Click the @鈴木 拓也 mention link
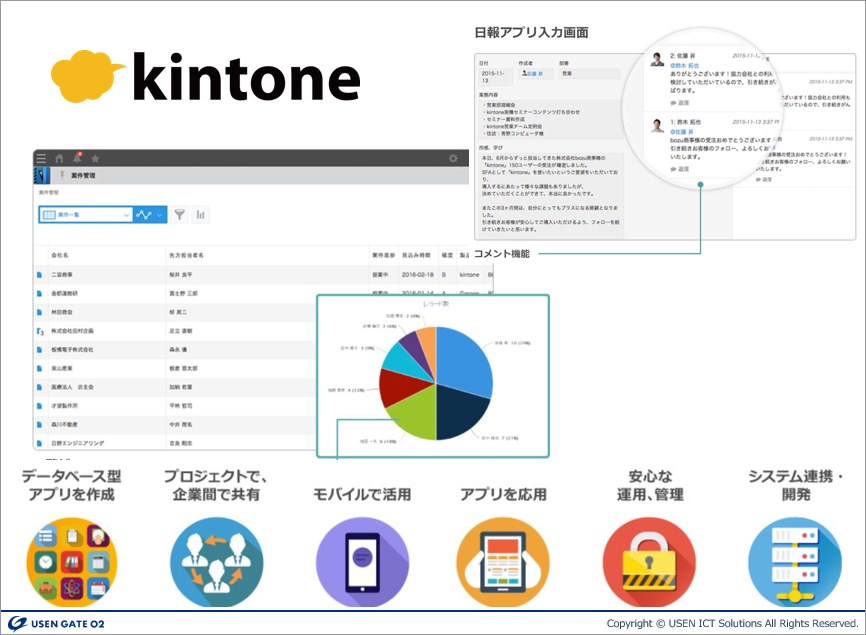This screenshot has width=866, height=635. click(684, 65)
